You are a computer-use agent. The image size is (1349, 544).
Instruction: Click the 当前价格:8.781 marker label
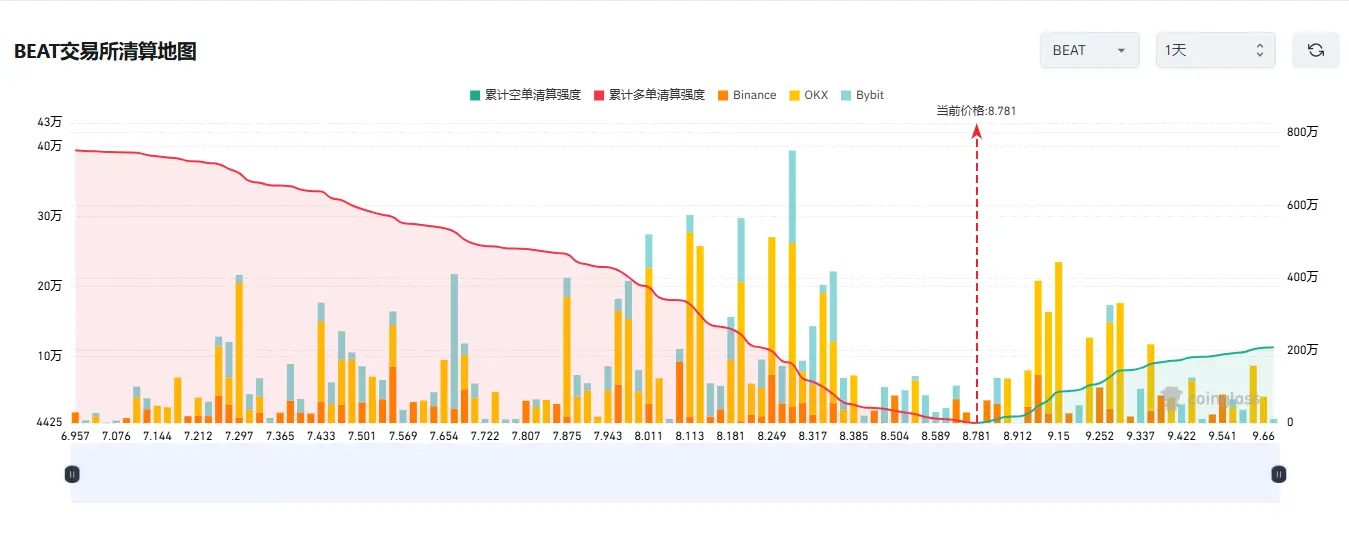(x=976, y=111)
